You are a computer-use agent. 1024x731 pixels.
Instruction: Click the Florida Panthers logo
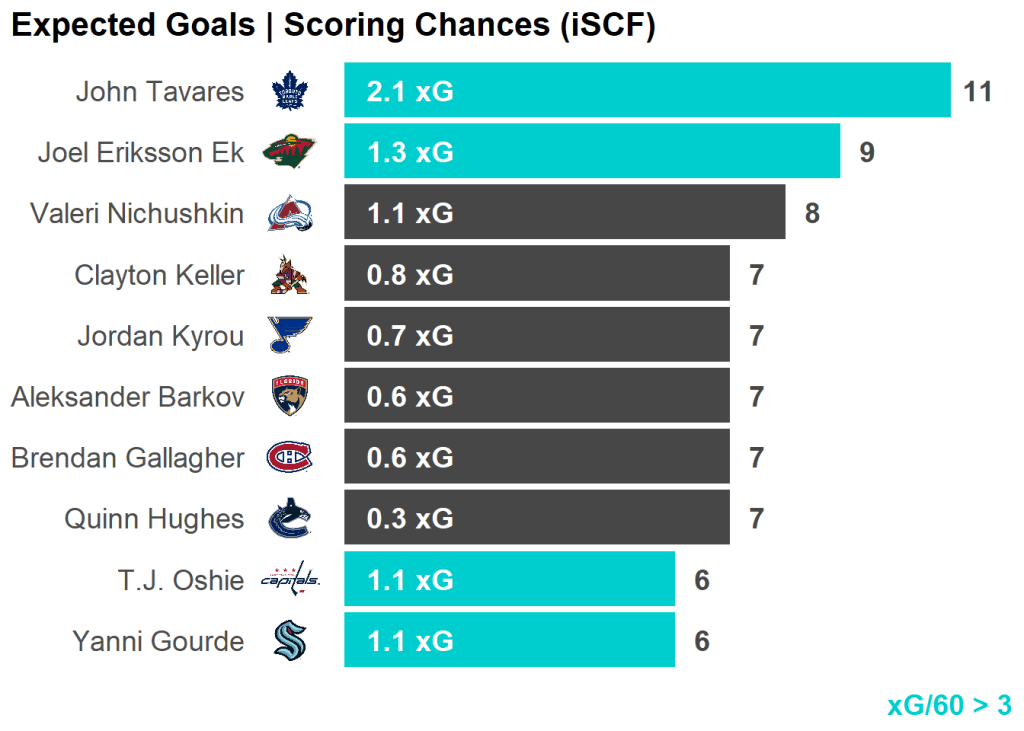point(290,397)
